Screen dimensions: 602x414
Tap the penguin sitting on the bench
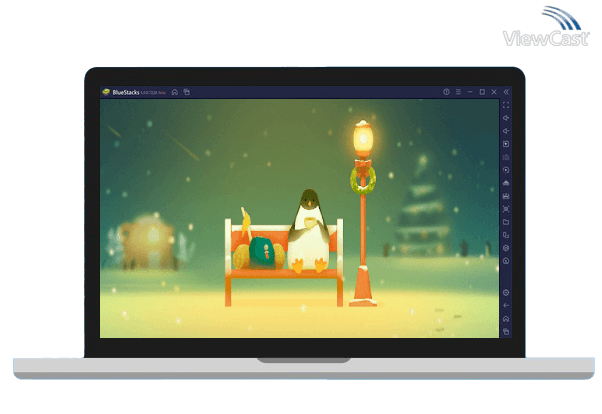[309, 231]
